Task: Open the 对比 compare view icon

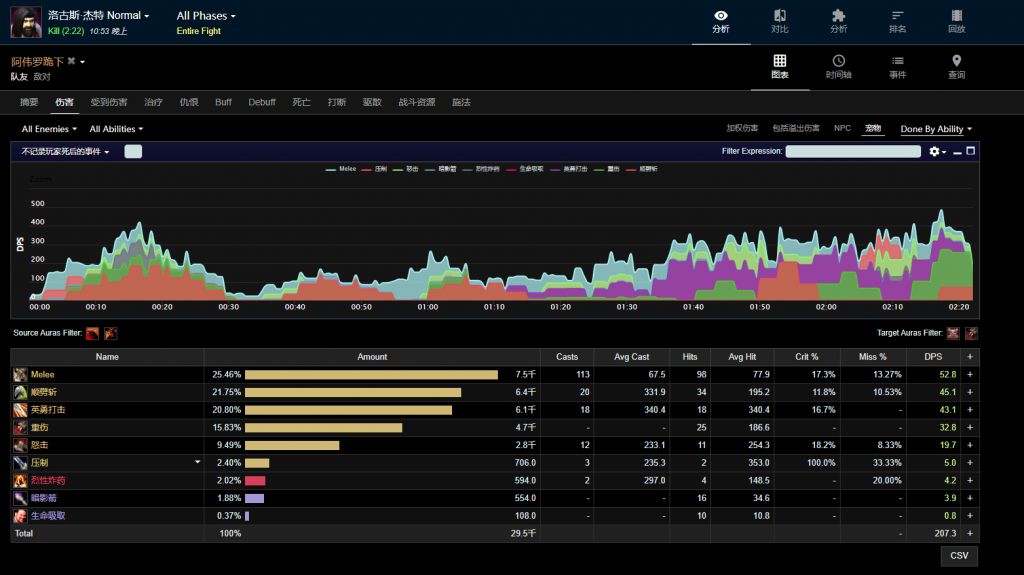Action: pyautogui.click(x=780, y=16)
